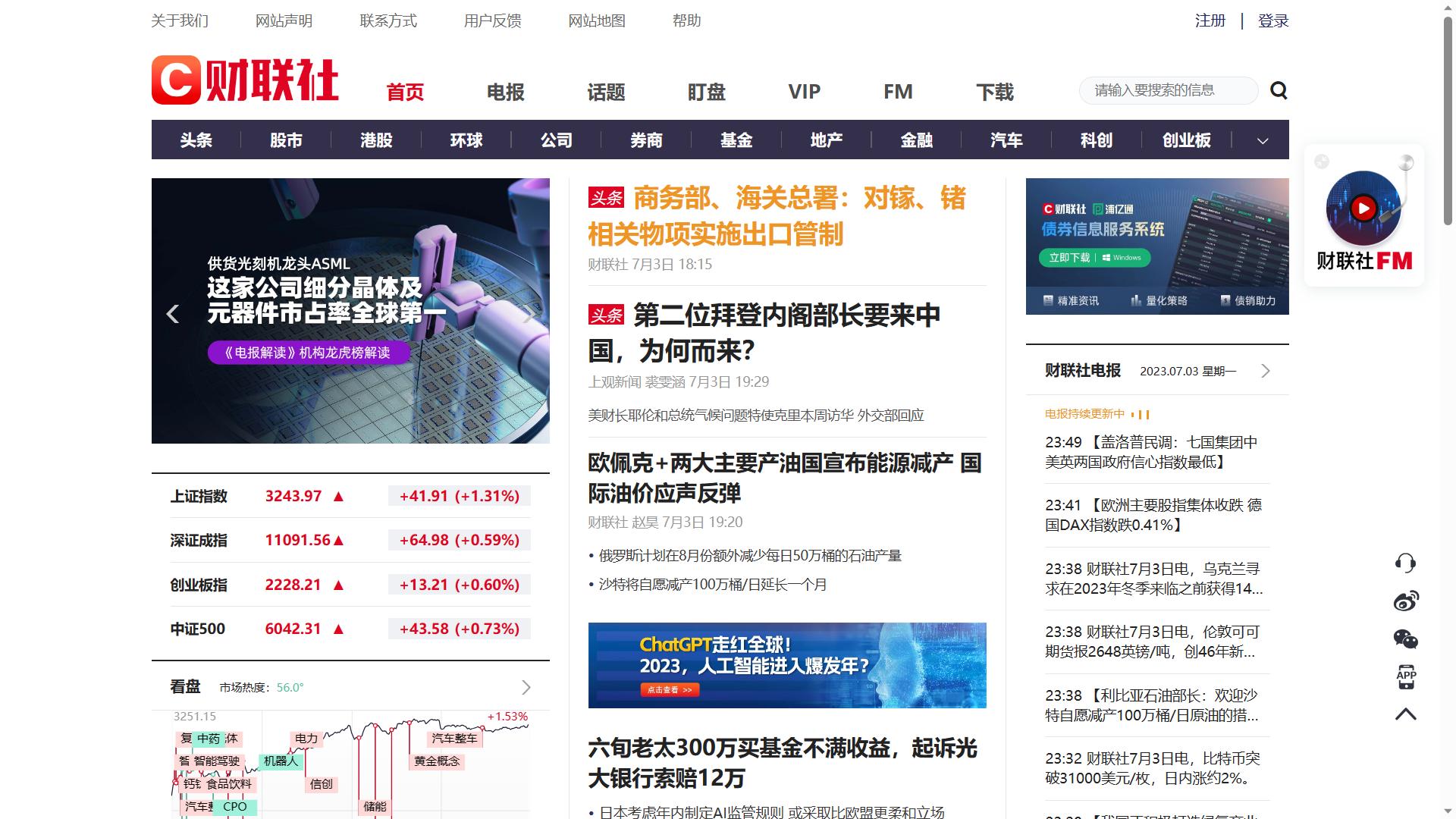The image size is (1456, 819).
Task: Open the ChatGPT promotional banner
Action: pyautogui.click(x=786, y=665)
